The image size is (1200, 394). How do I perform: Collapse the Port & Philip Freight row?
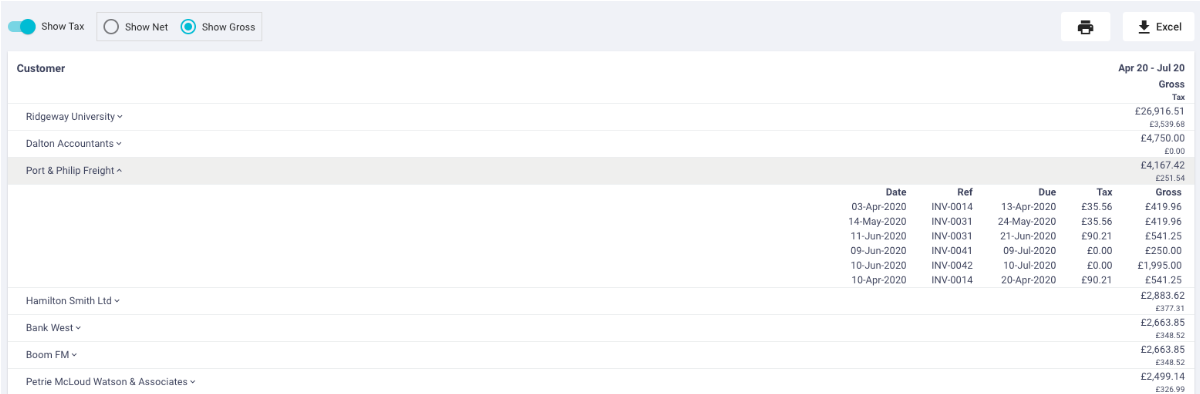pyautogui.click(x=74, y=171)
